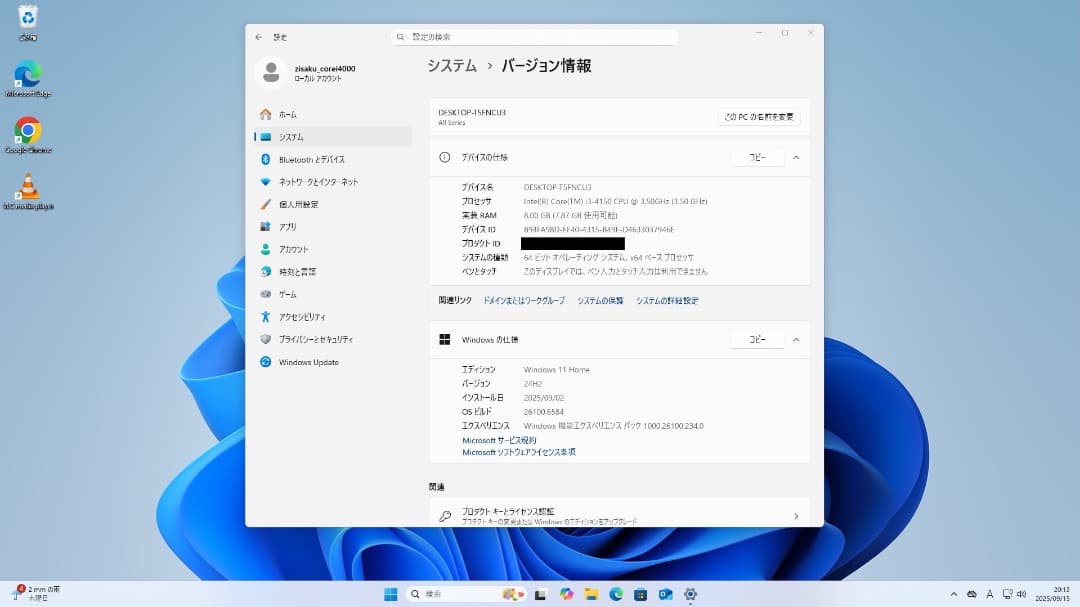Click the ゲーム controller icon
1080x607 pixels.
click(265, 294)
